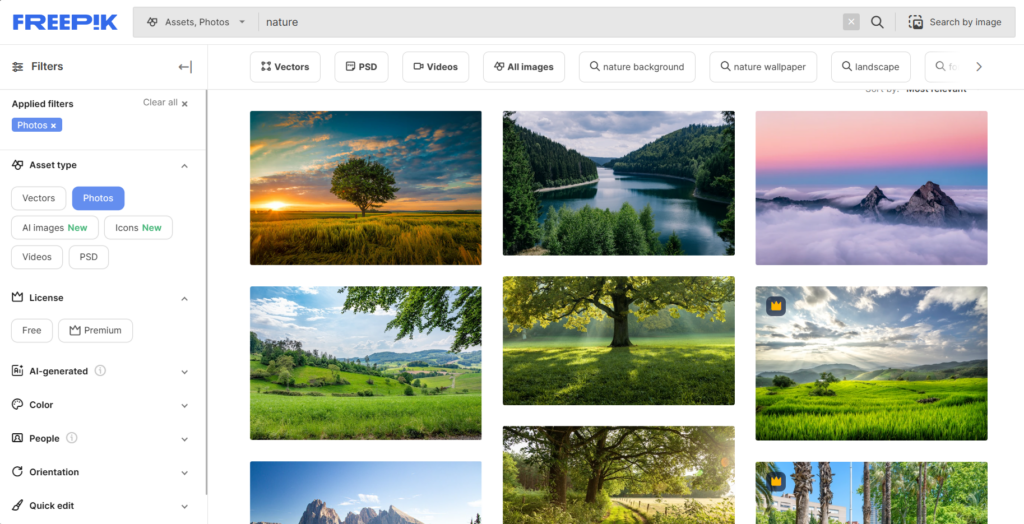Click premium crown badge on rice field photo
Viewport: 1024px width, 524px height.
(775, 305)
